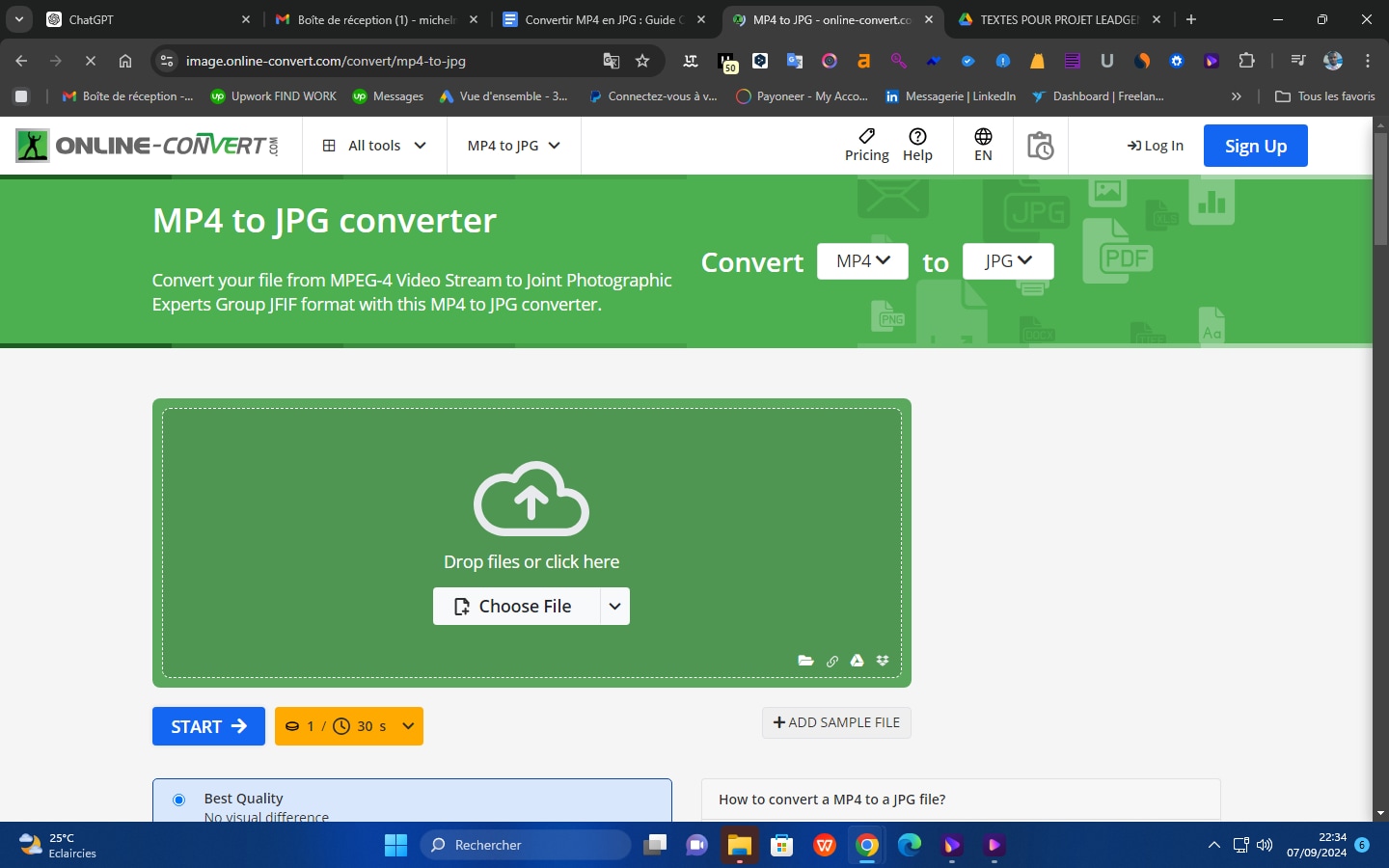
Task: Expand the Choose File arrow dropdown
Action: (614, 607)
